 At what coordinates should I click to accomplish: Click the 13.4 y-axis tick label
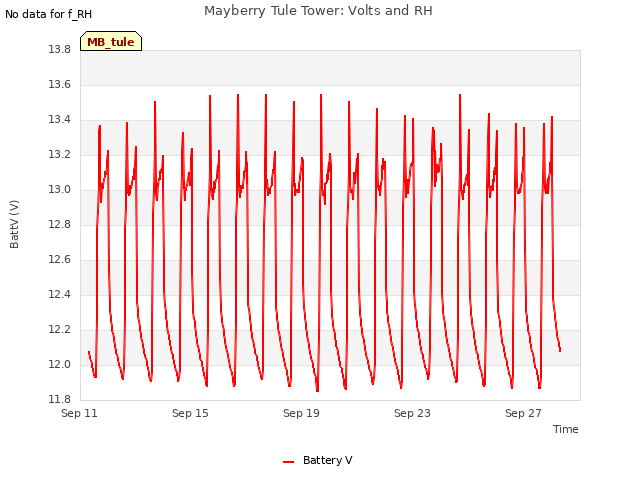(60, 120)
